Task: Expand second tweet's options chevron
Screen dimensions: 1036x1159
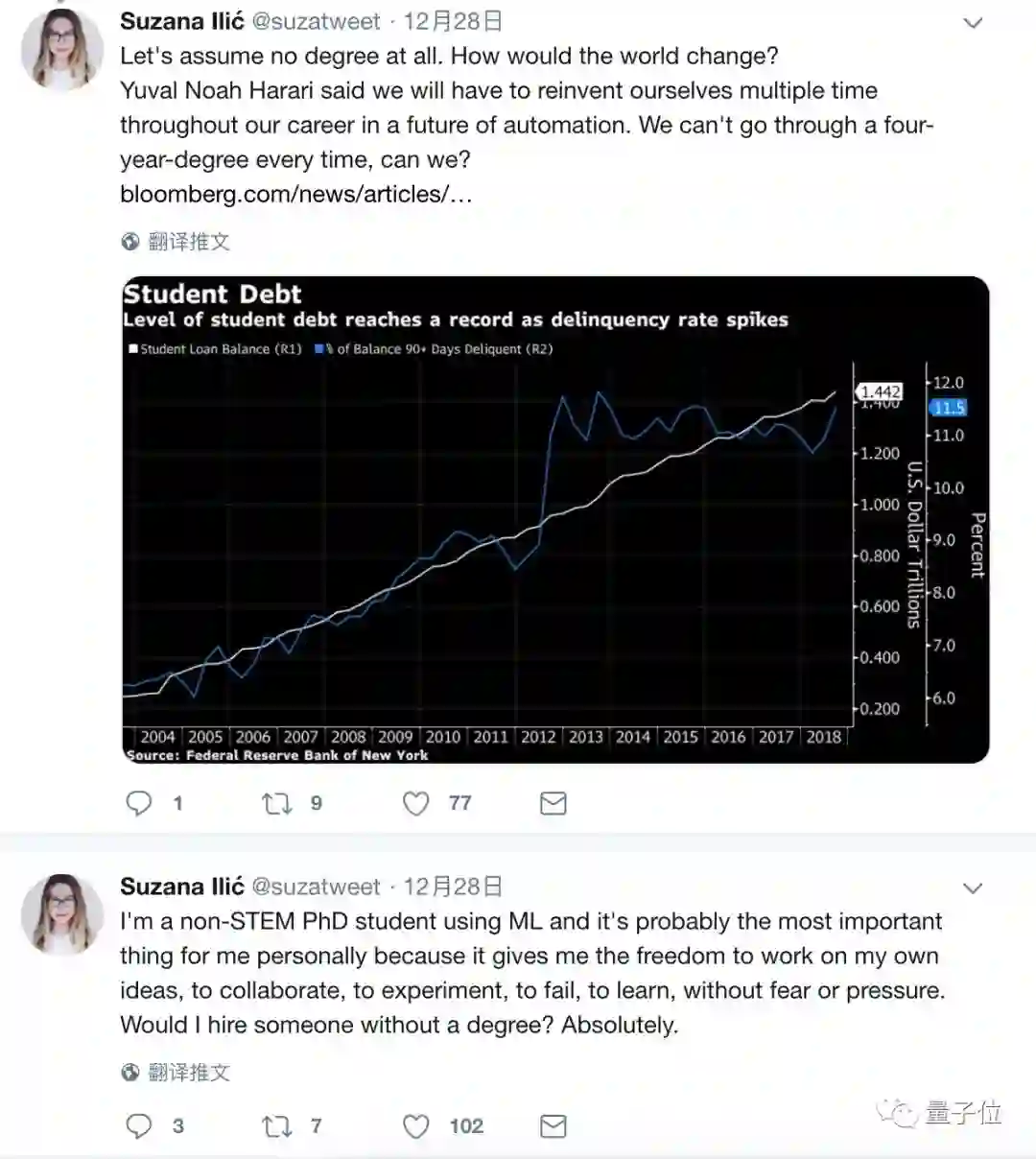Action: click(x=973, y=888)
